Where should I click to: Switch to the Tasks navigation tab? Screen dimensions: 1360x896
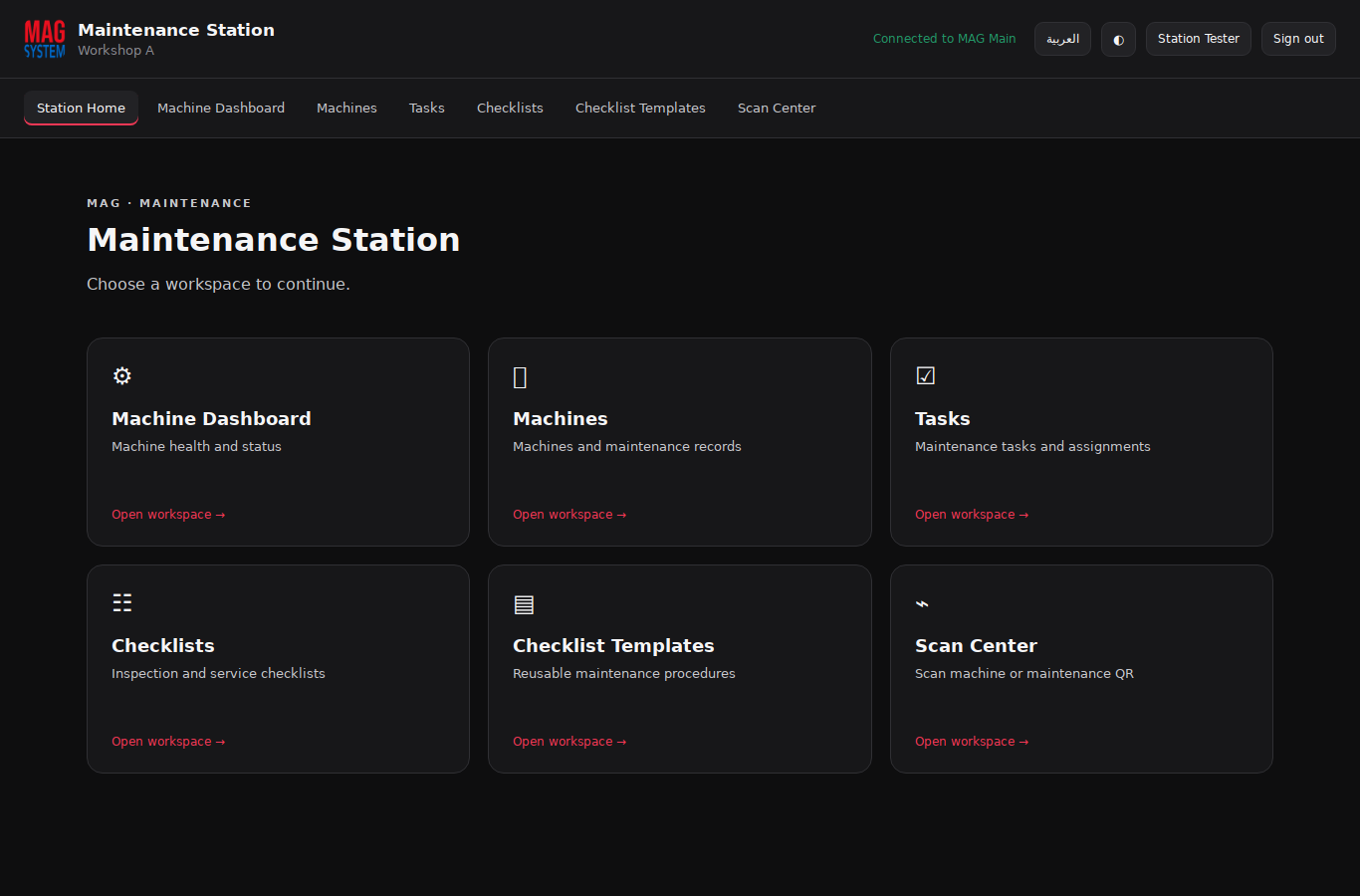click(427, 108)
